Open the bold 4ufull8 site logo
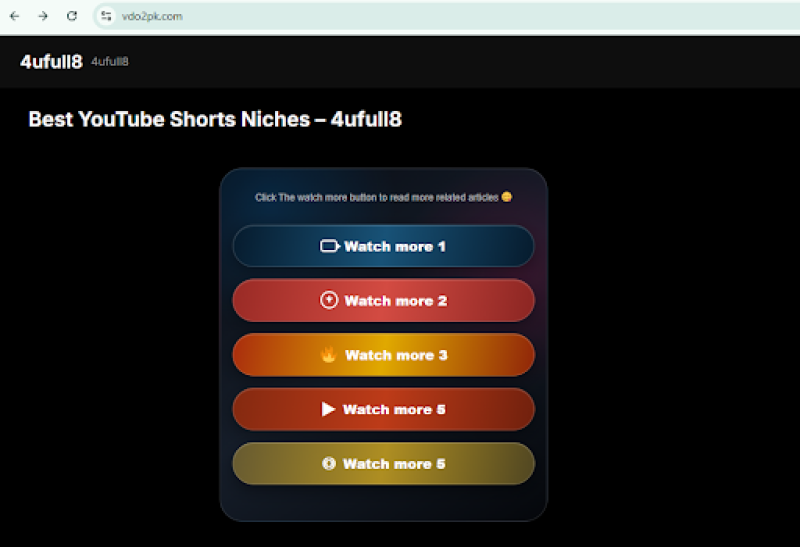Image resolution: width=800 pixels, height=547 pixels. (x=51, y=62)
